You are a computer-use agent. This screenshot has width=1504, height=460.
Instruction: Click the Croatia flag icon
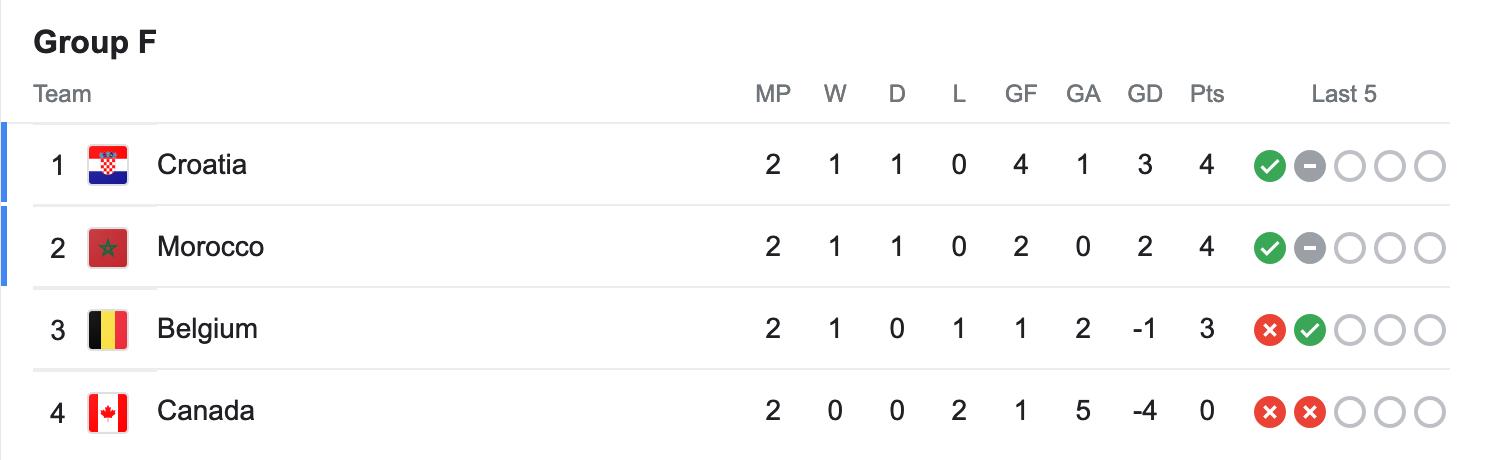[108, 165]
